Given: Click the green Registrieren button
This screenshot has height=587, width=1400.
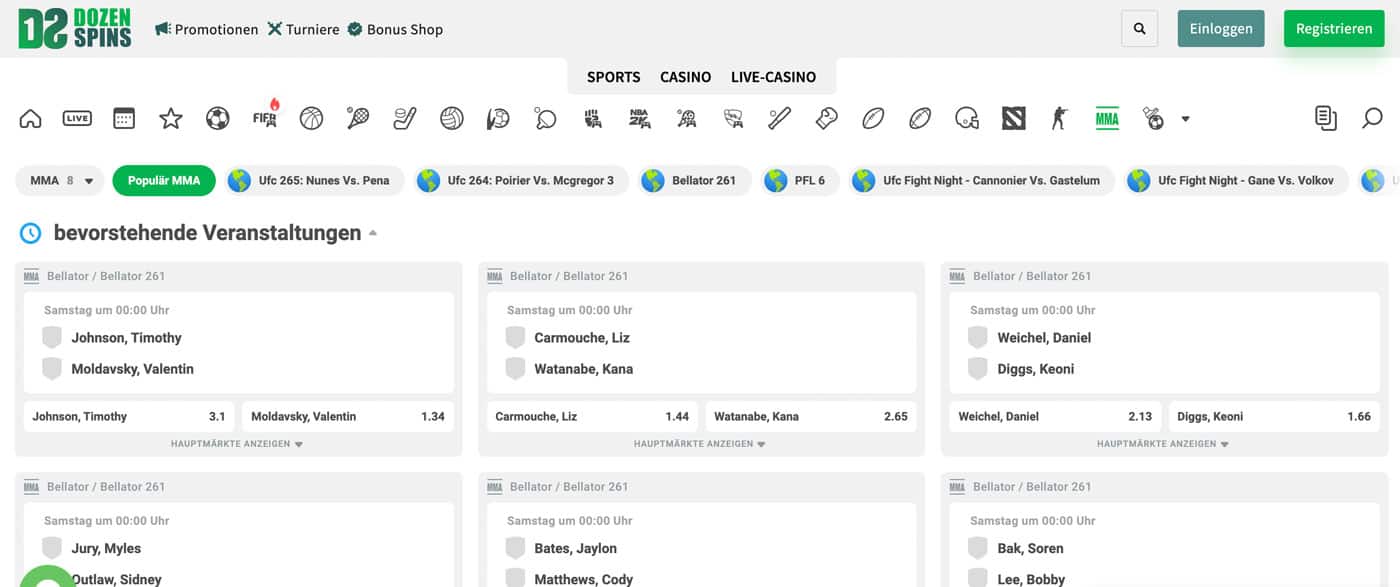Looking at the screenshot, I should point(1334,29).
